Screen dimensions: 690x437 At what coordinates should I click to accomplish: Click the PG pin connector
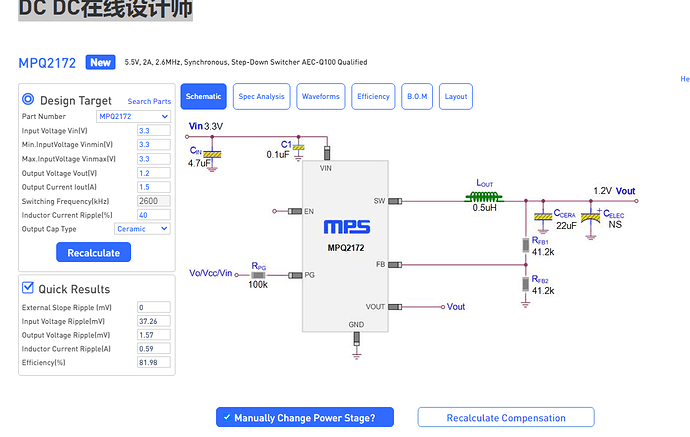coord(295,275)
